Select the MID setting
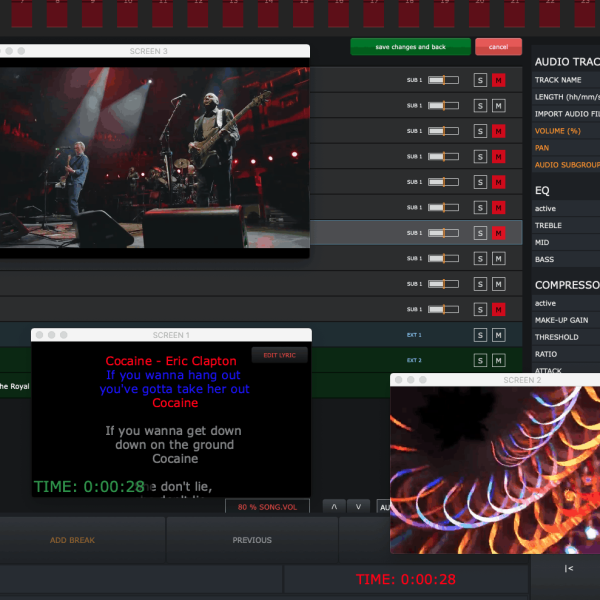600x600 pixels. [x=566, y=242]
